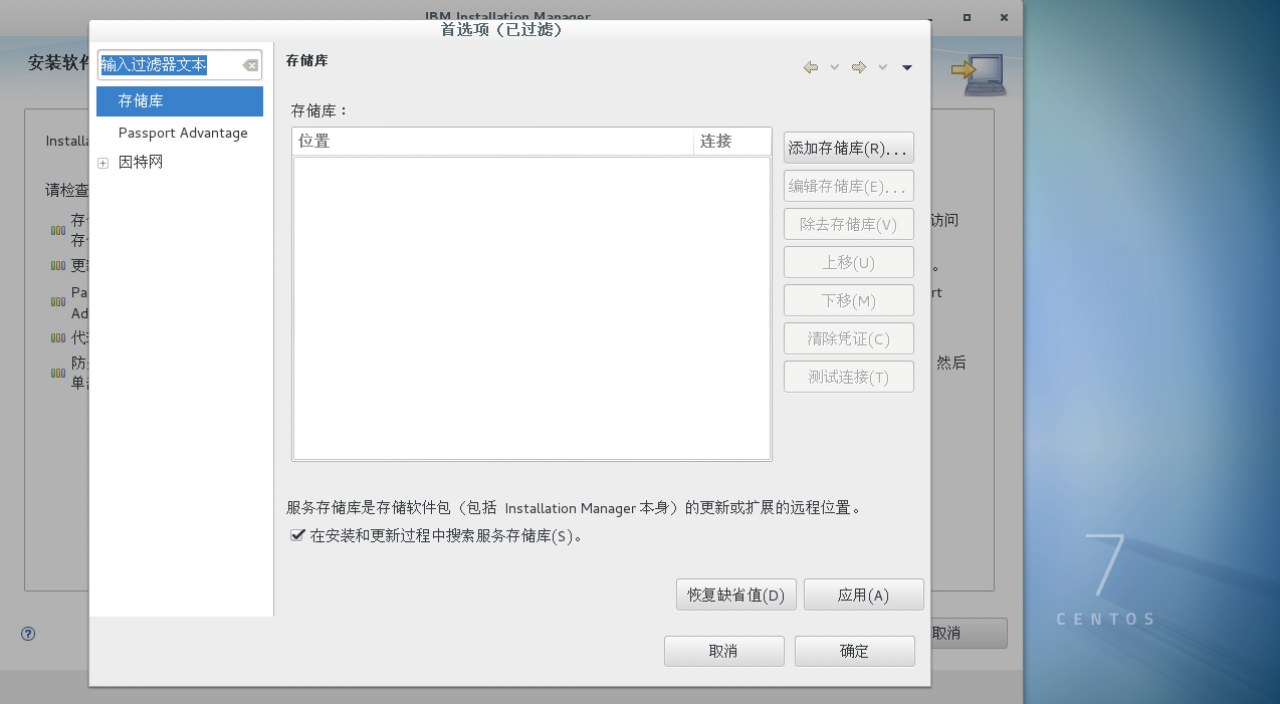1280x704 pixels.
Task: Clear the filter text with the erase icon
Action: [250, 66]
